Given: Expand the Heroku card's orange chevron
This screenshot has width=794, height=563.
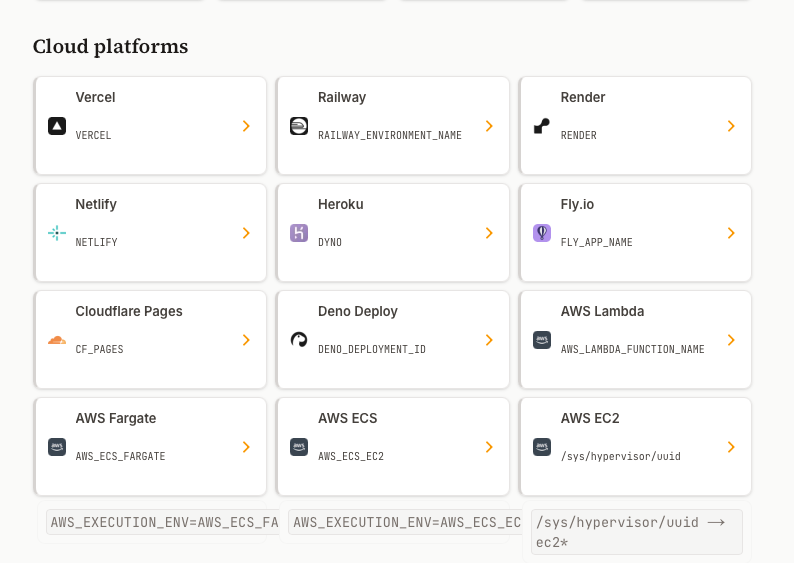Looking at the screenshot, I should (489, 233).
